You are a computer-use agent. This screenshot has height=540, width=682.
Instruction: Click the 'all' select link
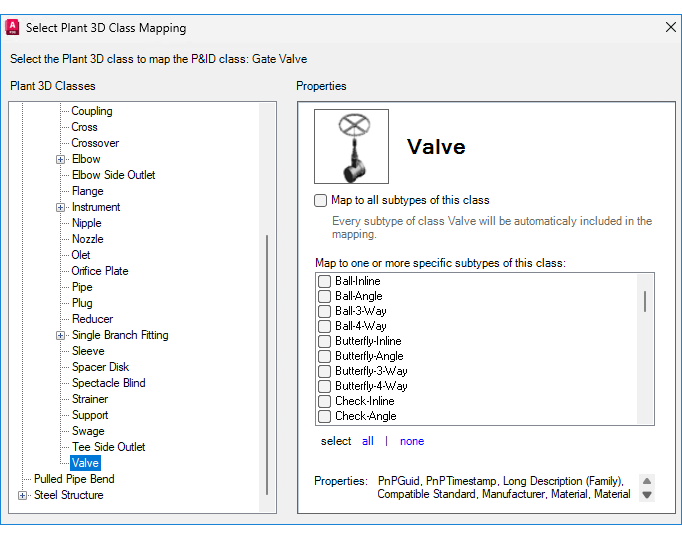pos(368,441)
